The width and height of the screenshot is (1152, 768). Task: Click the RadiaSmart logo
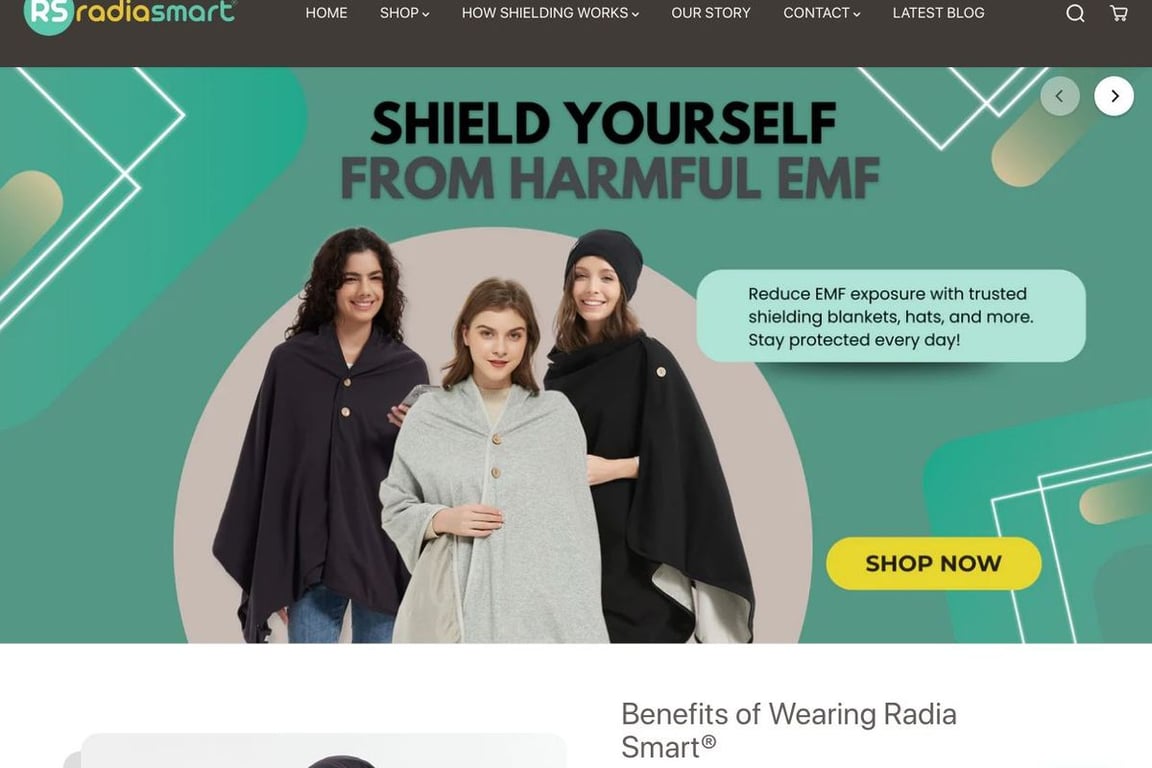point(130,15)
